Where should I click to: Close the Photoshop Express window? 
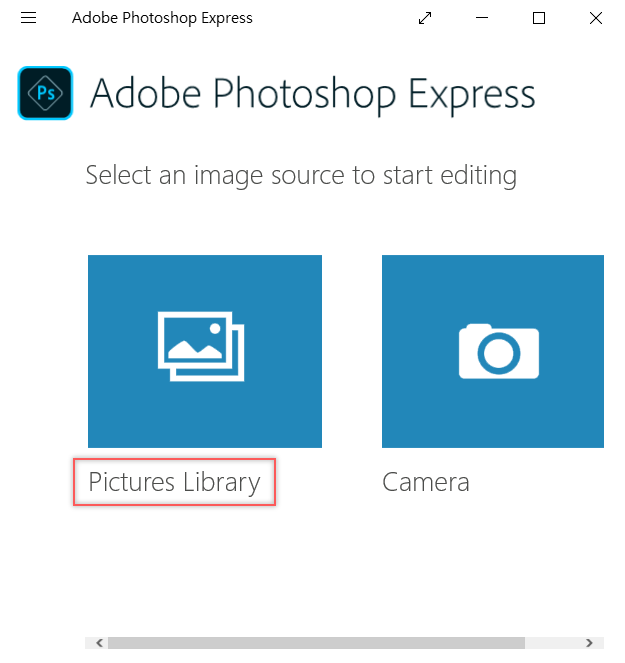coord(596,18)
